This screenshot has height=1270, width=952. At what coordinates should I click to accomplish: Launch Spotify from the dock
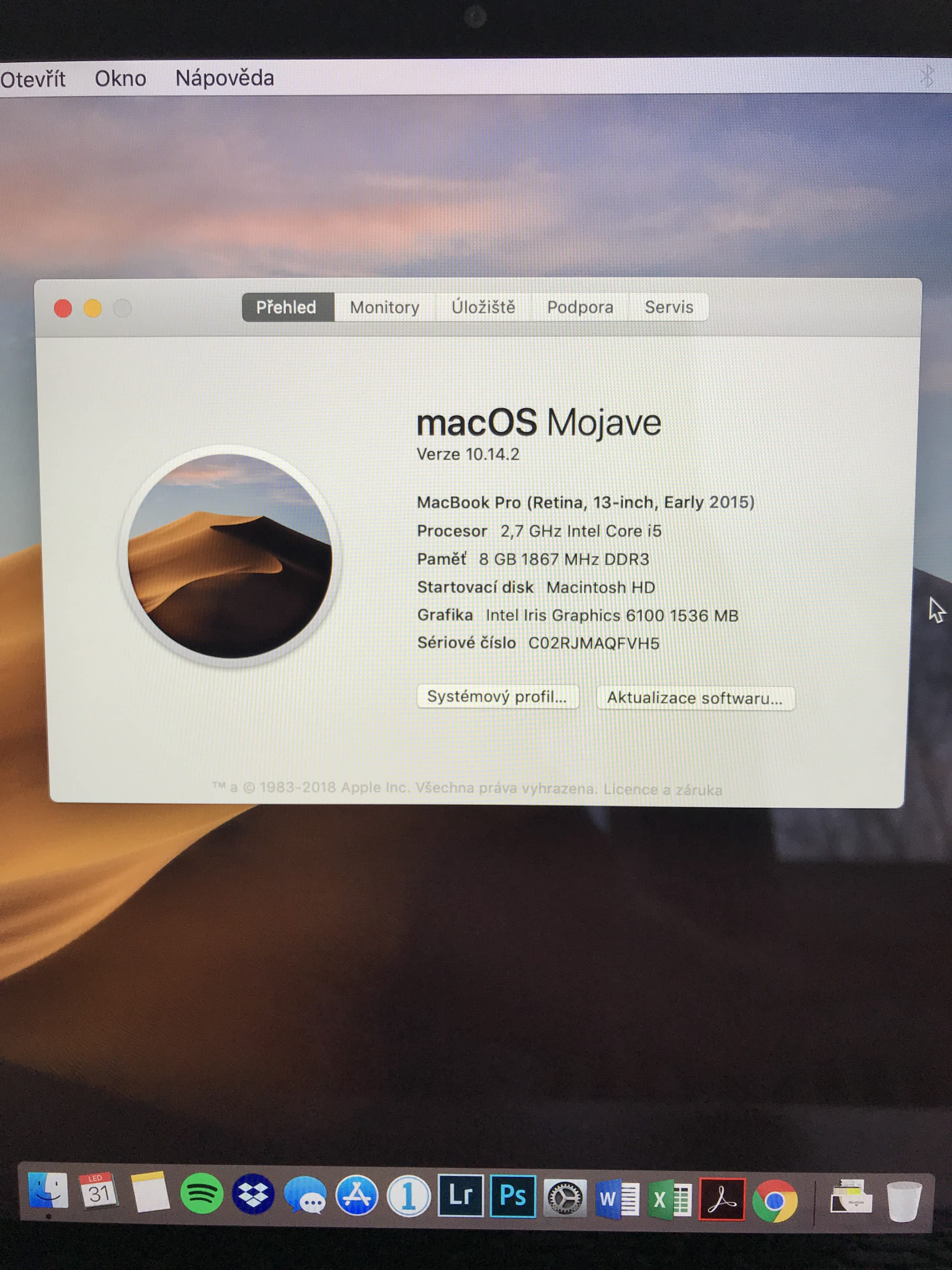[201, 1194]
